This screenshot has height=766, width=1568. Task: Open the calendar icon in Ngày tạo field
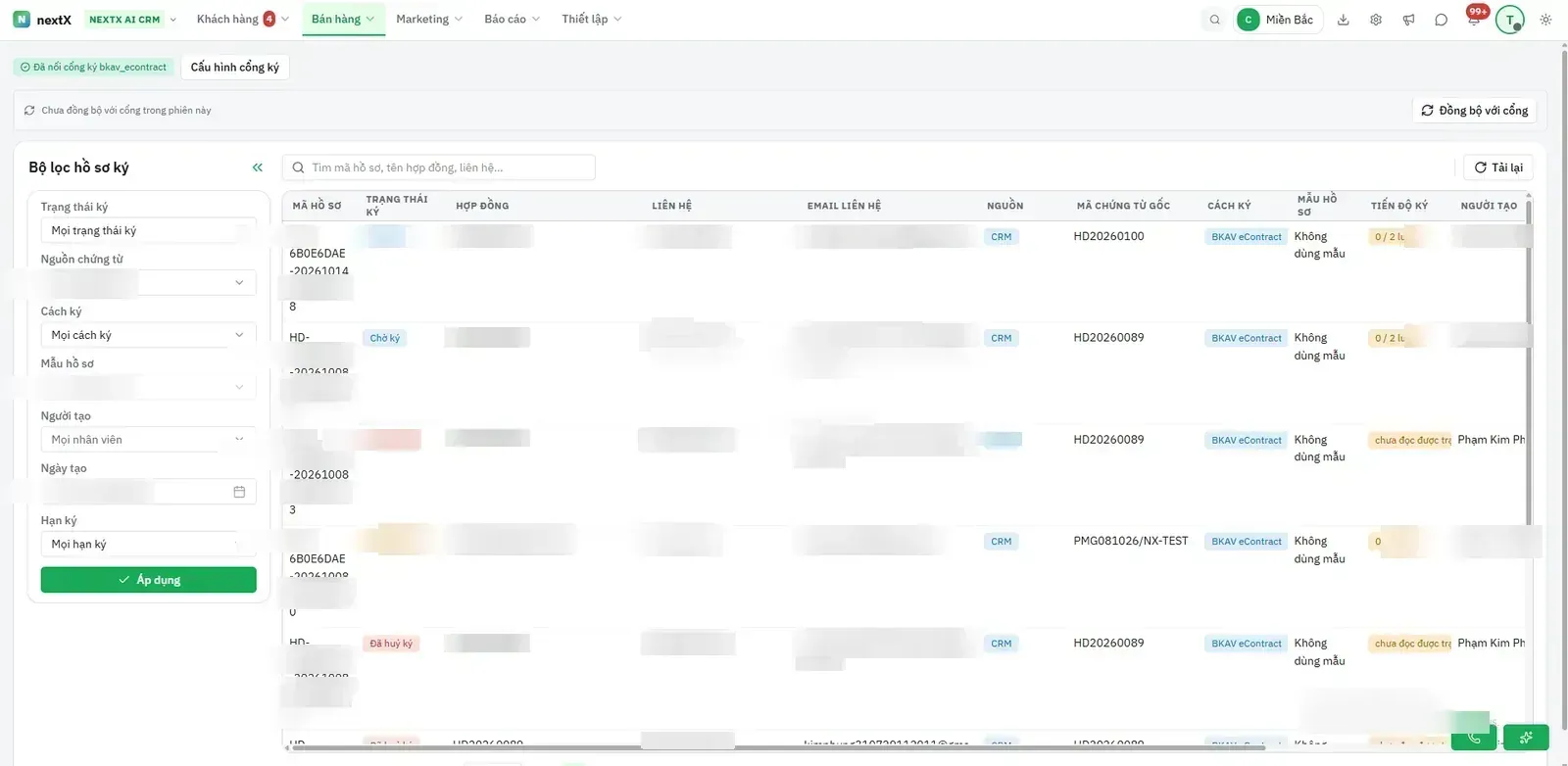click(239, 492)
